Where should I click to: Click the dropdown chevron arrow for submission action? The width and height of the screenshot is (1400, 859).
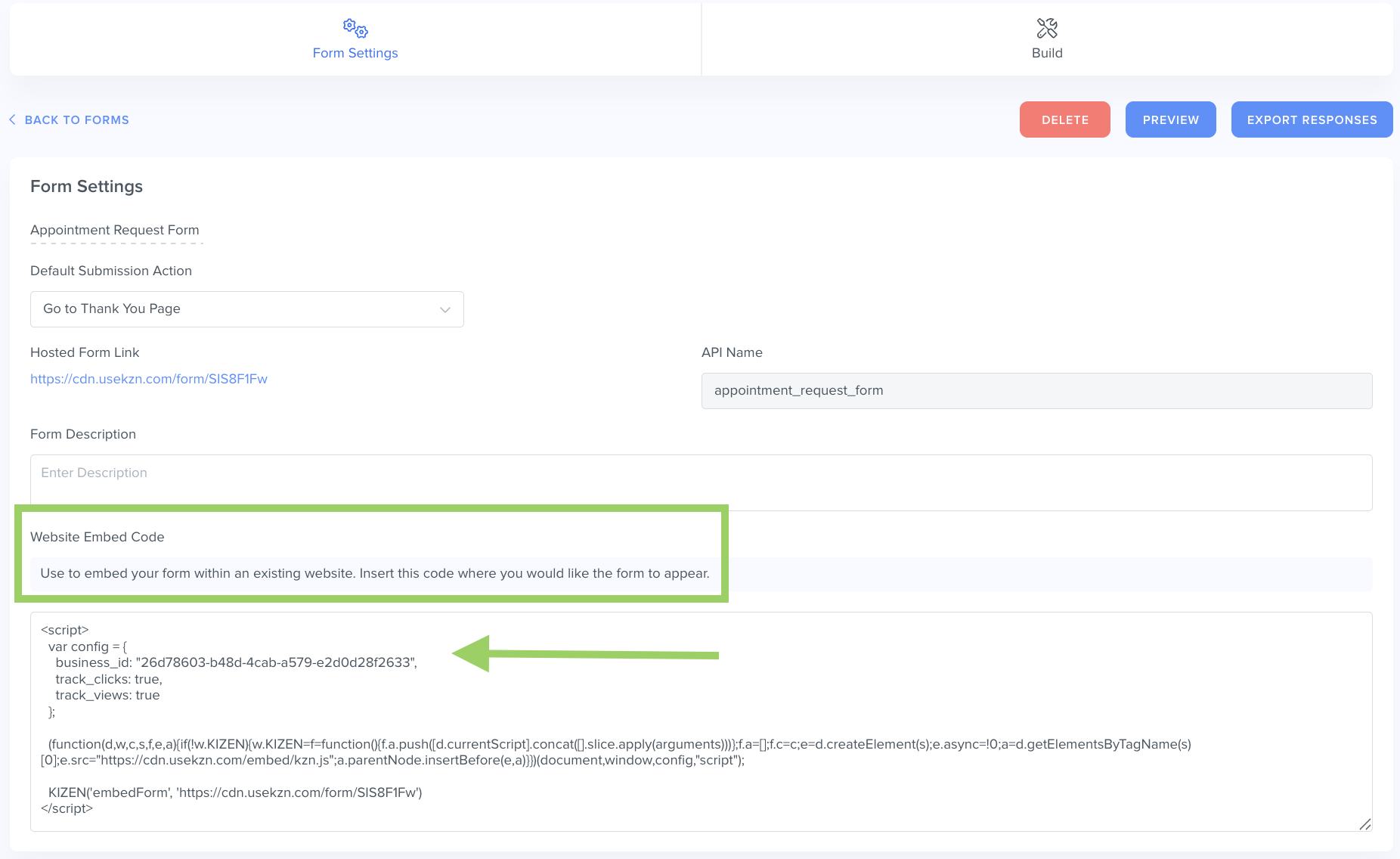(445, 310)
